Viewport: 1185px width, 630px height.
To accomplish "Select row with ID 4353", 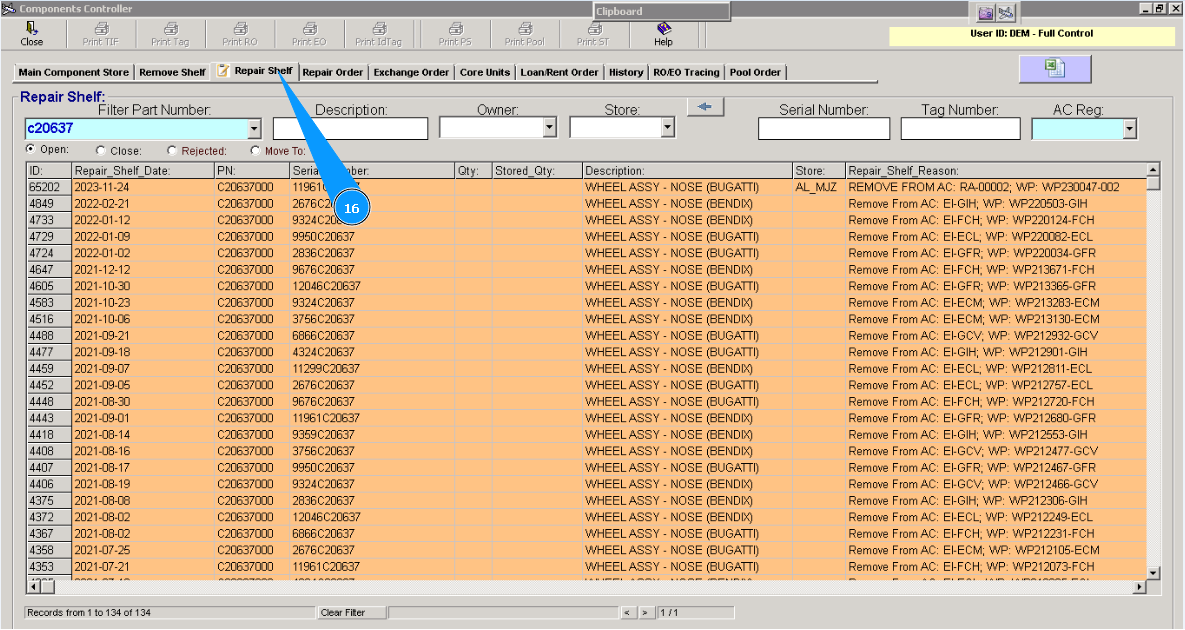I will pos(586,567).
